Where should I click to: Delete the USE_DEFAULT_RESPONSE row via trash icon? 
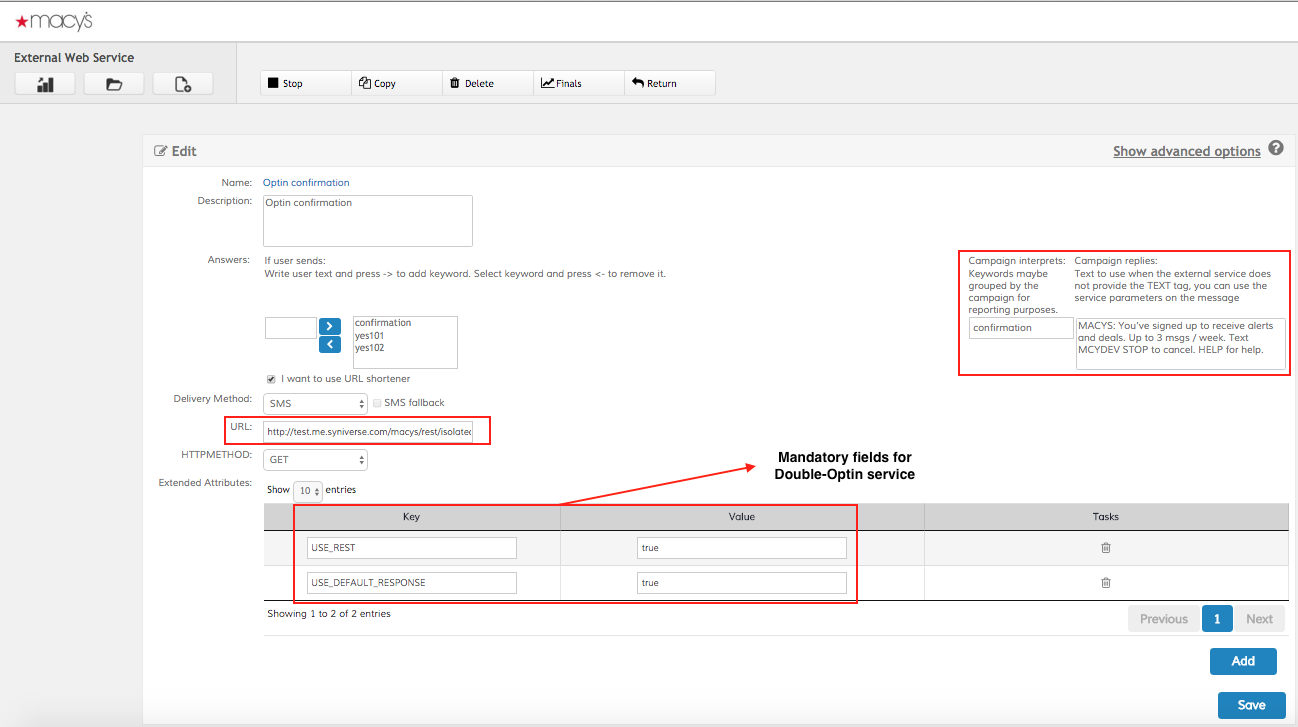point(1106,583)
